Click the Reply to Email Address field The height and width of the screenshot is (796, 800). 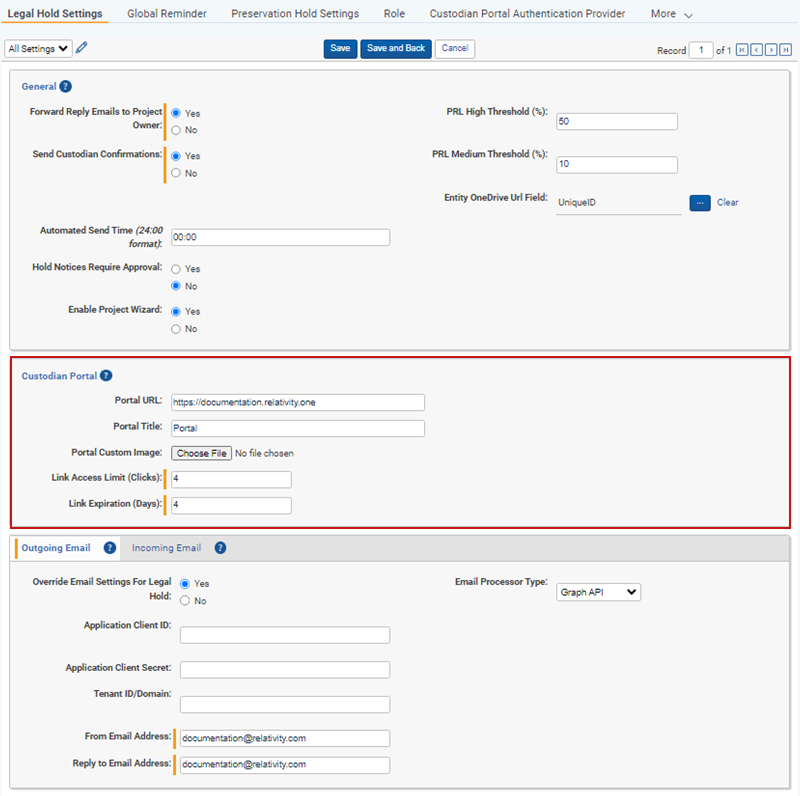tap(285, 765)
